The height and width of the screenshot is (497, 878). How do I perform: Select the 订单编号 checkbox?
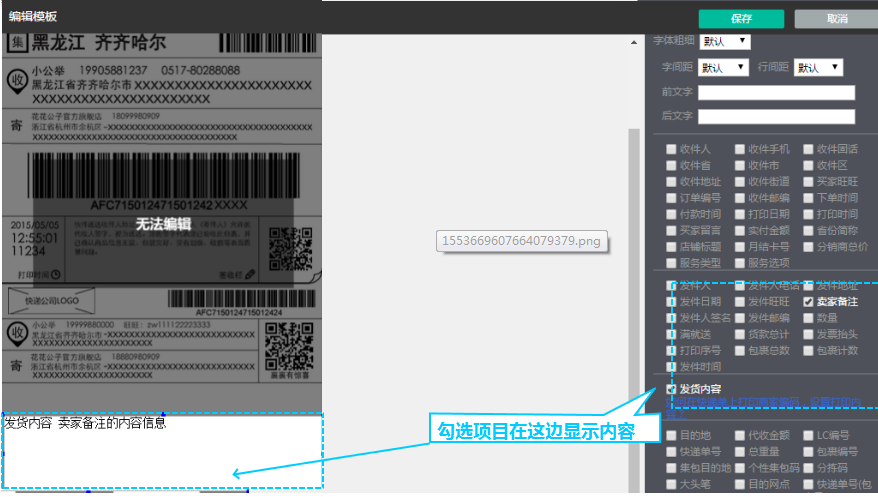[671, 198]
